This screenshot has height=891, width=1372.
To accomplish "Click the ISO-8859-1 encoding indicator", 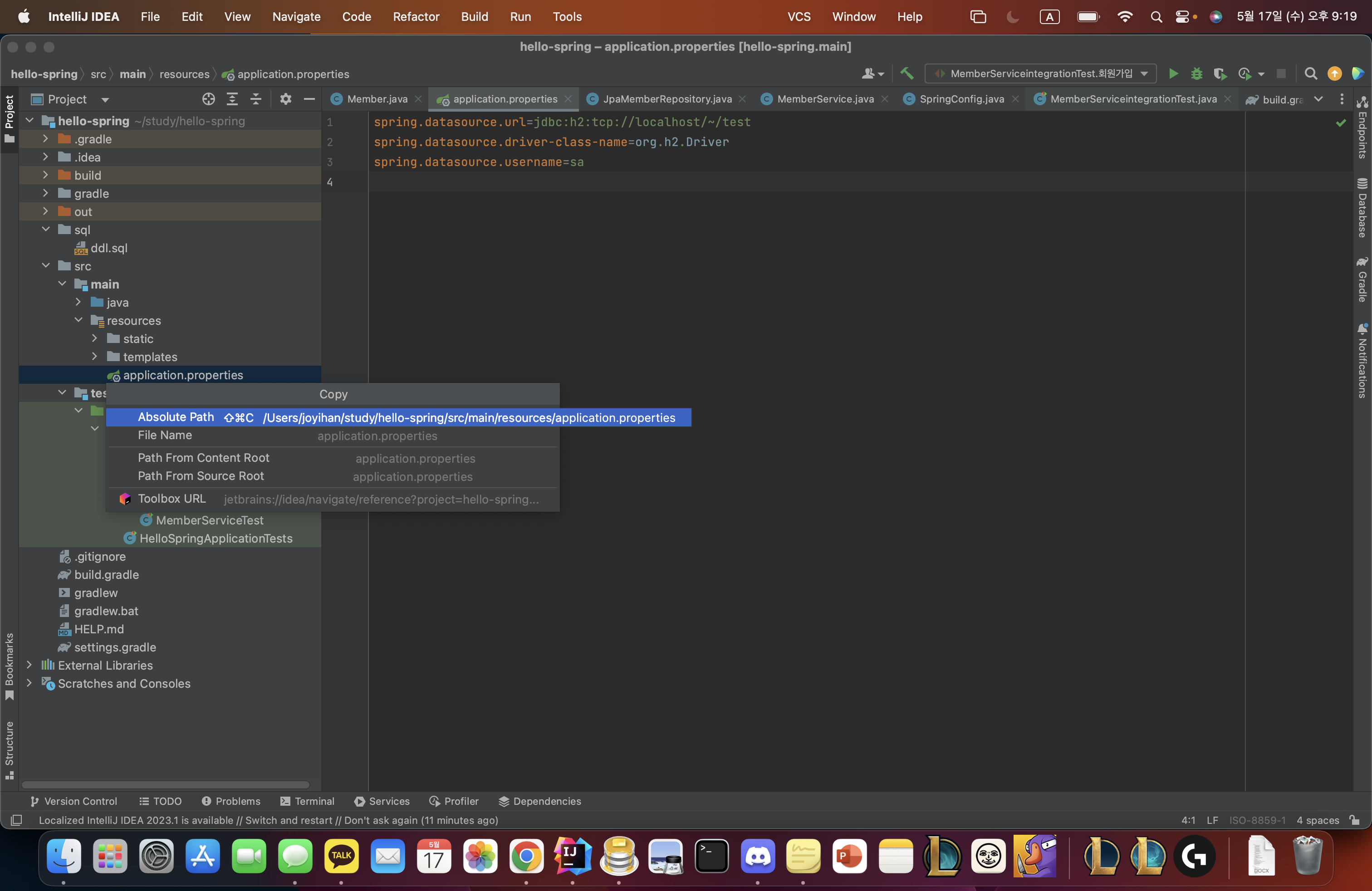I will point(1257,820).
